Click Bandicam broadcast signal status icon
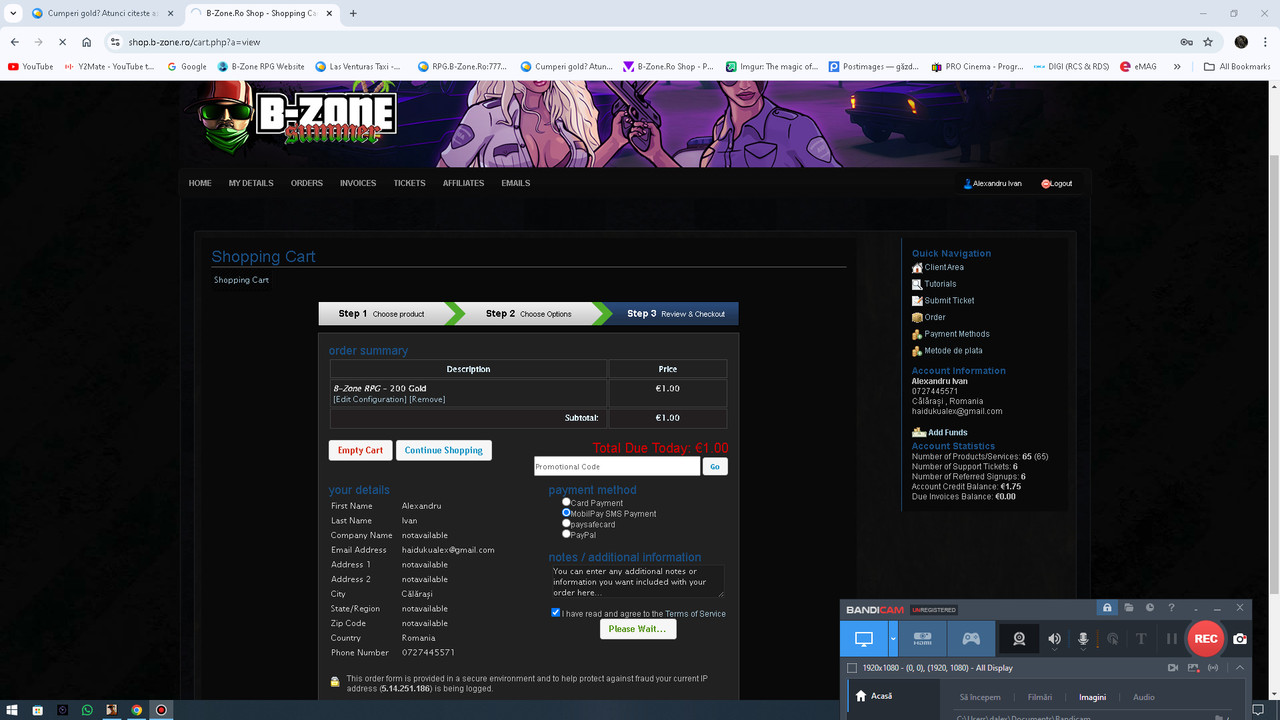This screenshot has height=720, width=1280. [1214, 668]
